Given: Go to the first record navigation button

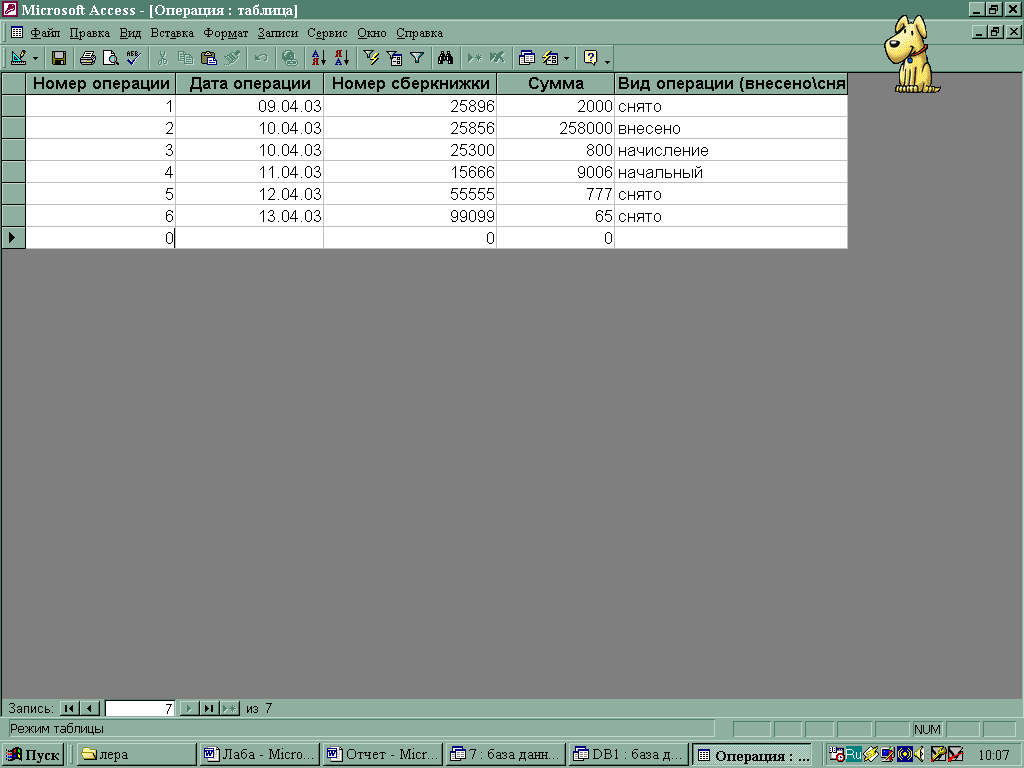Looking at the screenshot, I should point(69,708).
